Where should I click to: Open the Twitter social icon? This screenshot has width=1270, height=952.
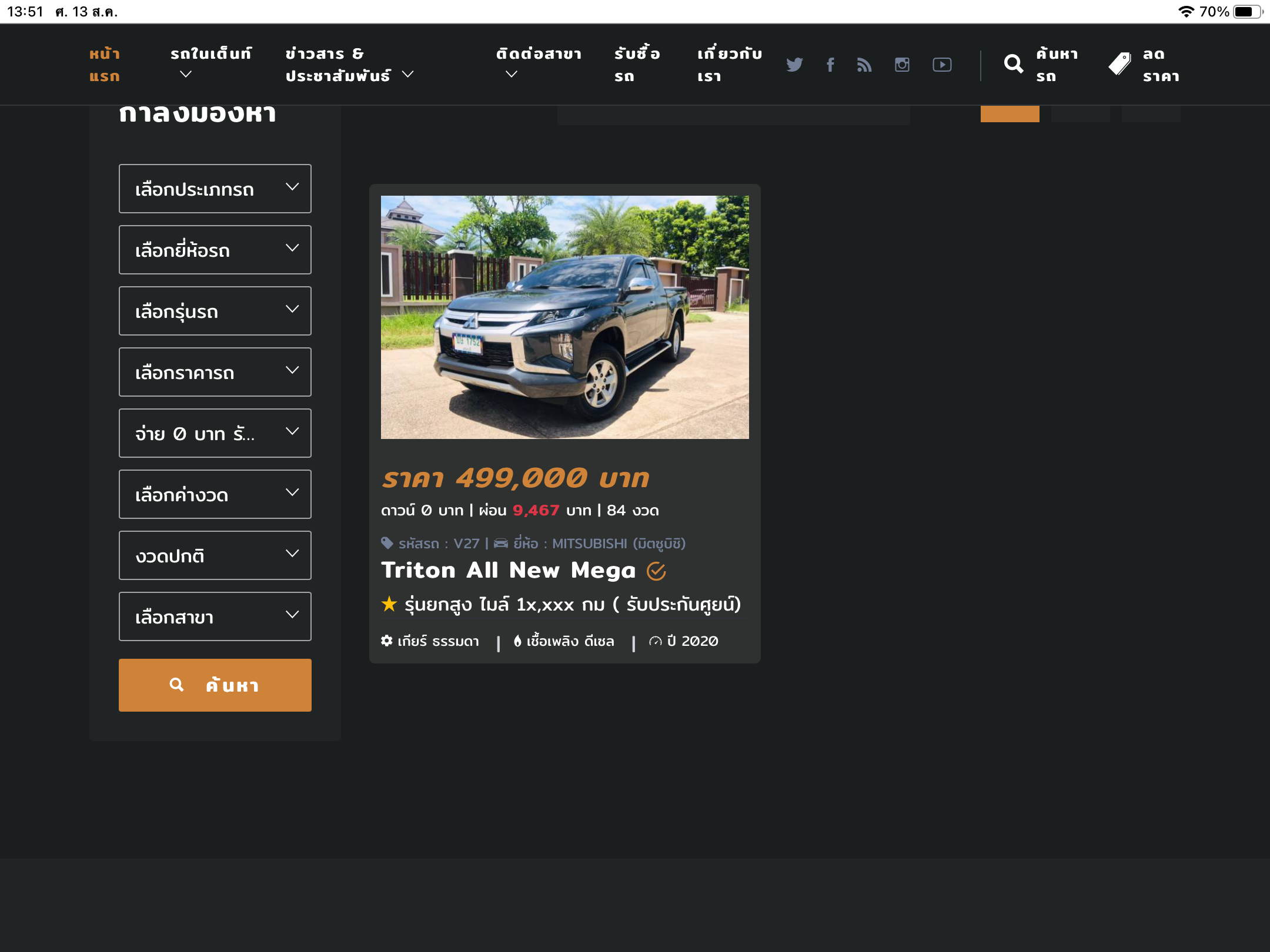[794, 65]
